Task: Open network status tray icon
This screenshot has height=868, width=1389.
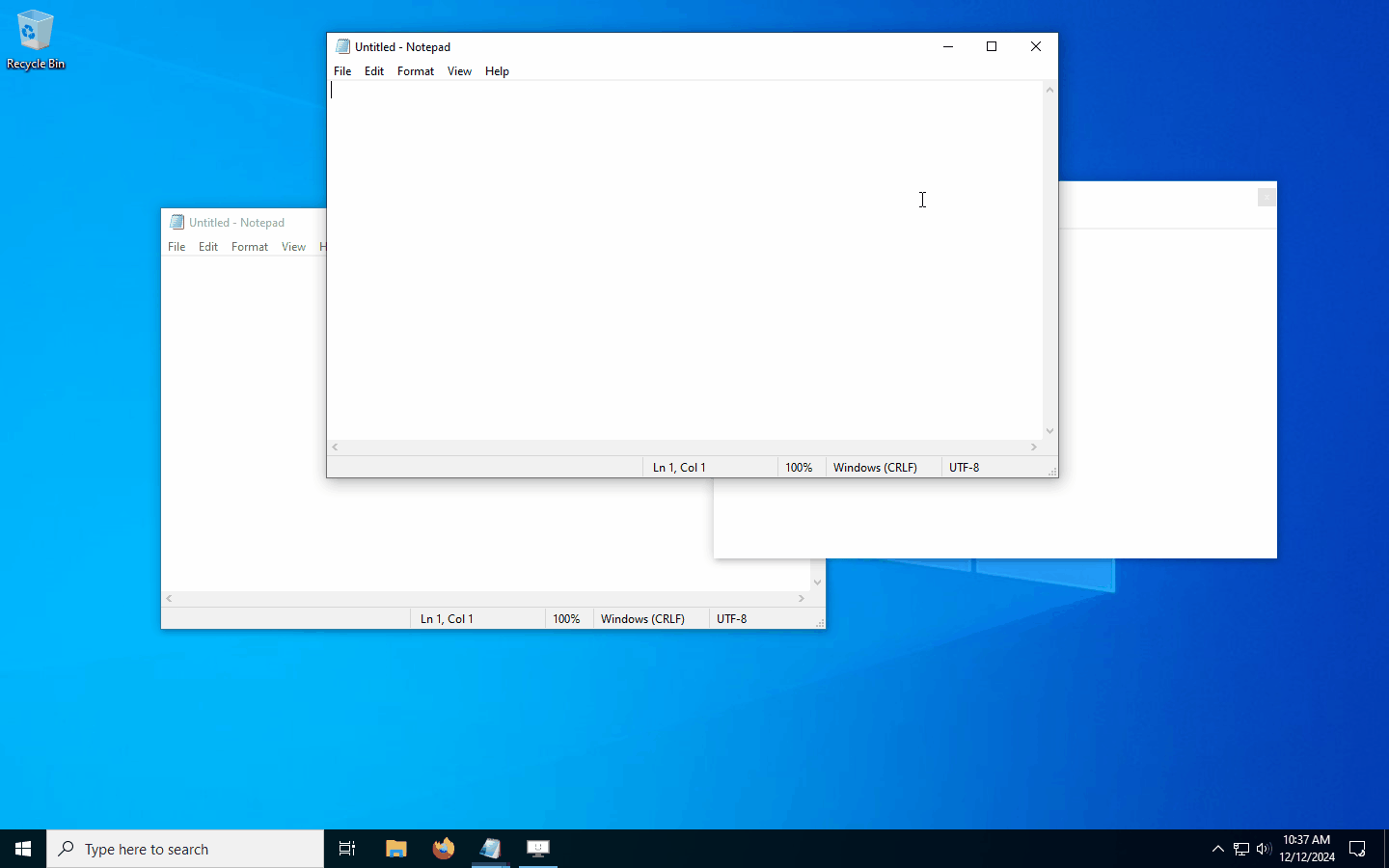Action: pos(1241,849)
